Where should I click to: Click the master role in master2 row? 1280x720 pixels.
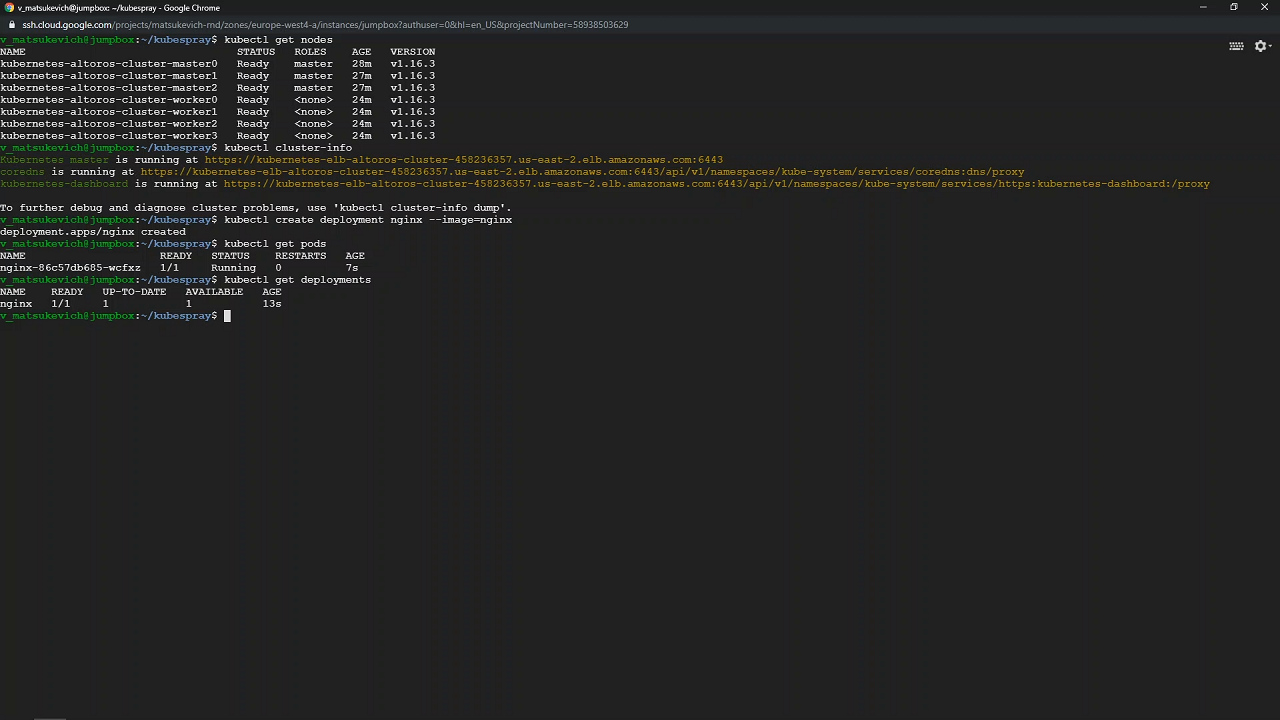pos(313,88)
